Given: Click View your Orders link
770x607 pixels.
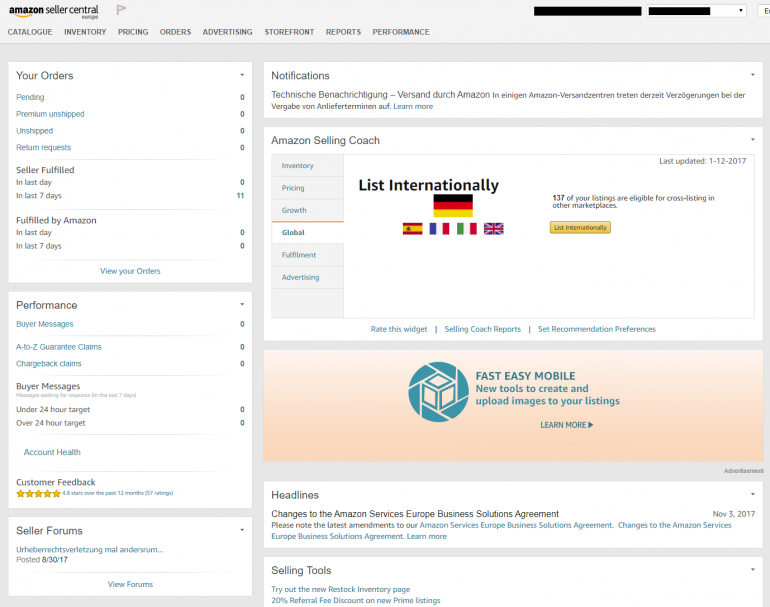Looking at the screenshot, I should click(x=130, y=271).
